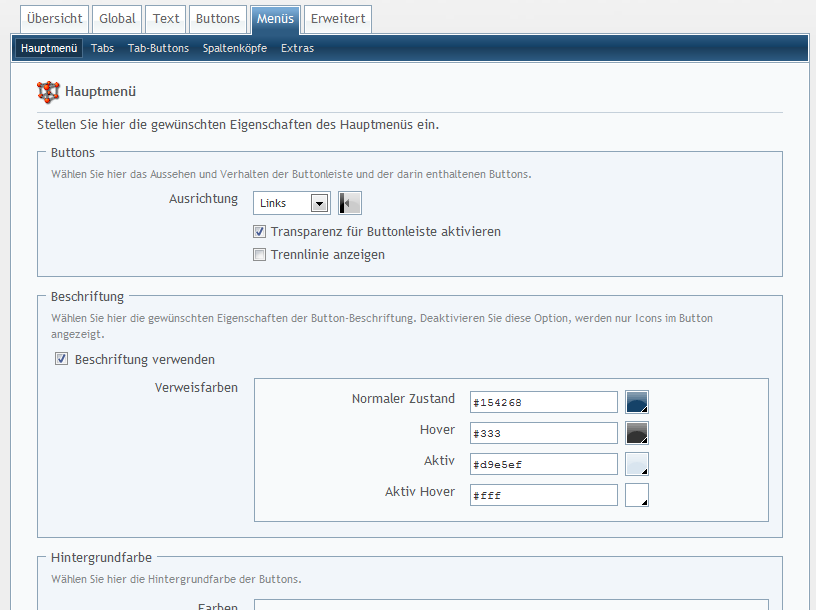Open the Extras submenu
Image resolution: width=816 pixels, height=610 pixels.
pos(297,48)
